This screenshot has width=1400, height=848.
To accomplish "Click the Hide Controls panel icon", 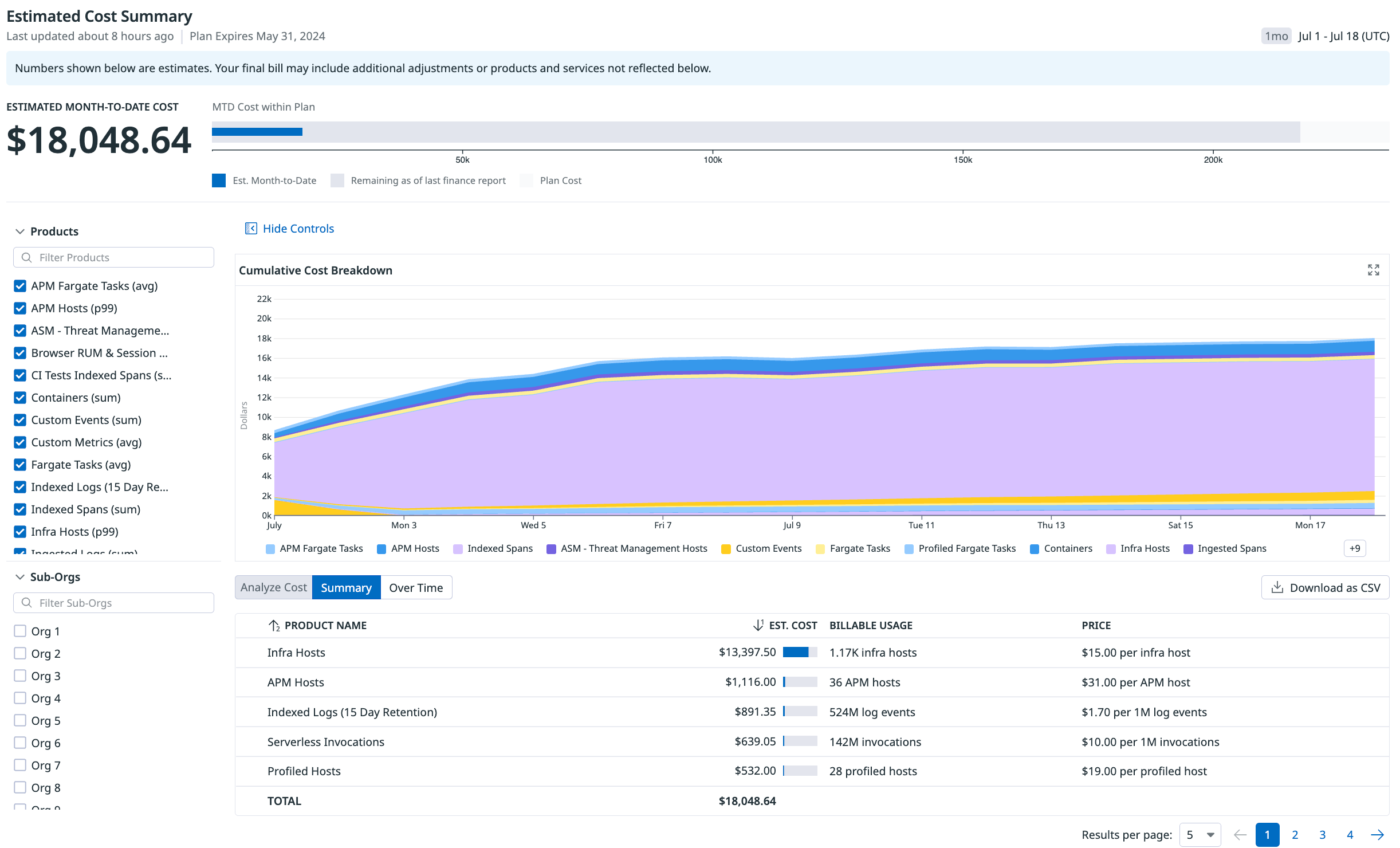I will (250, 229).
